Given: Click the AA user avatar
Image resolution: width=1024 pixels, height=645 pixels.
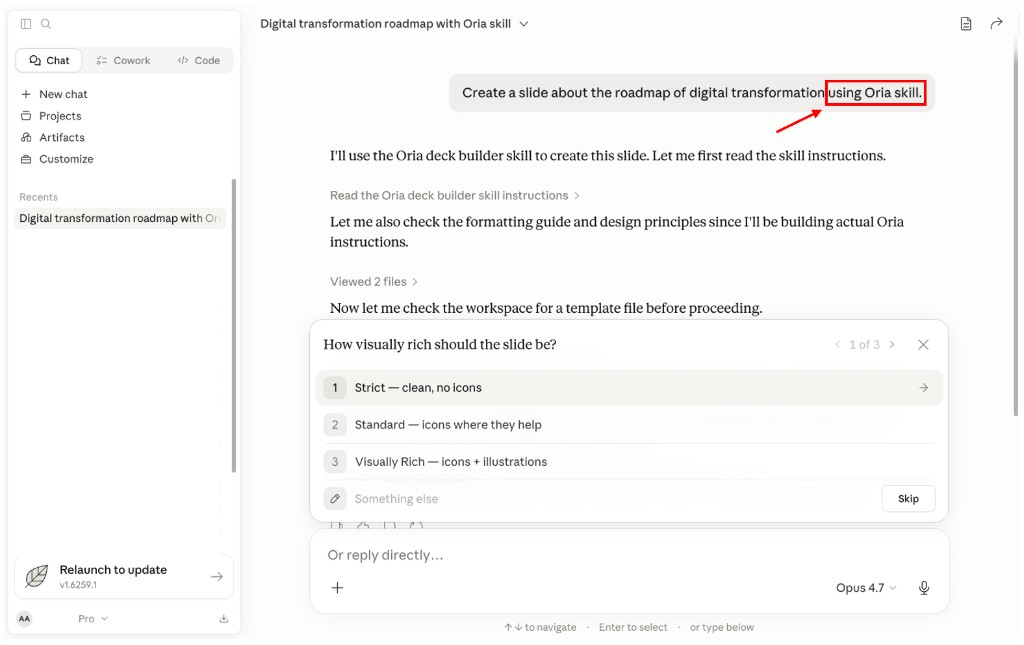Looking at the screenshot, I should pos(24,618).
